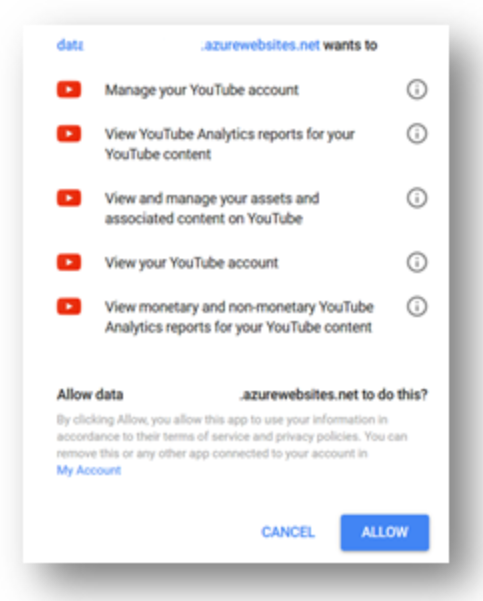Image resolution: width=483 pixels, height=601 pixels.
Task: Click info icon for Manage your YouTube account
Action: [417, 90]
